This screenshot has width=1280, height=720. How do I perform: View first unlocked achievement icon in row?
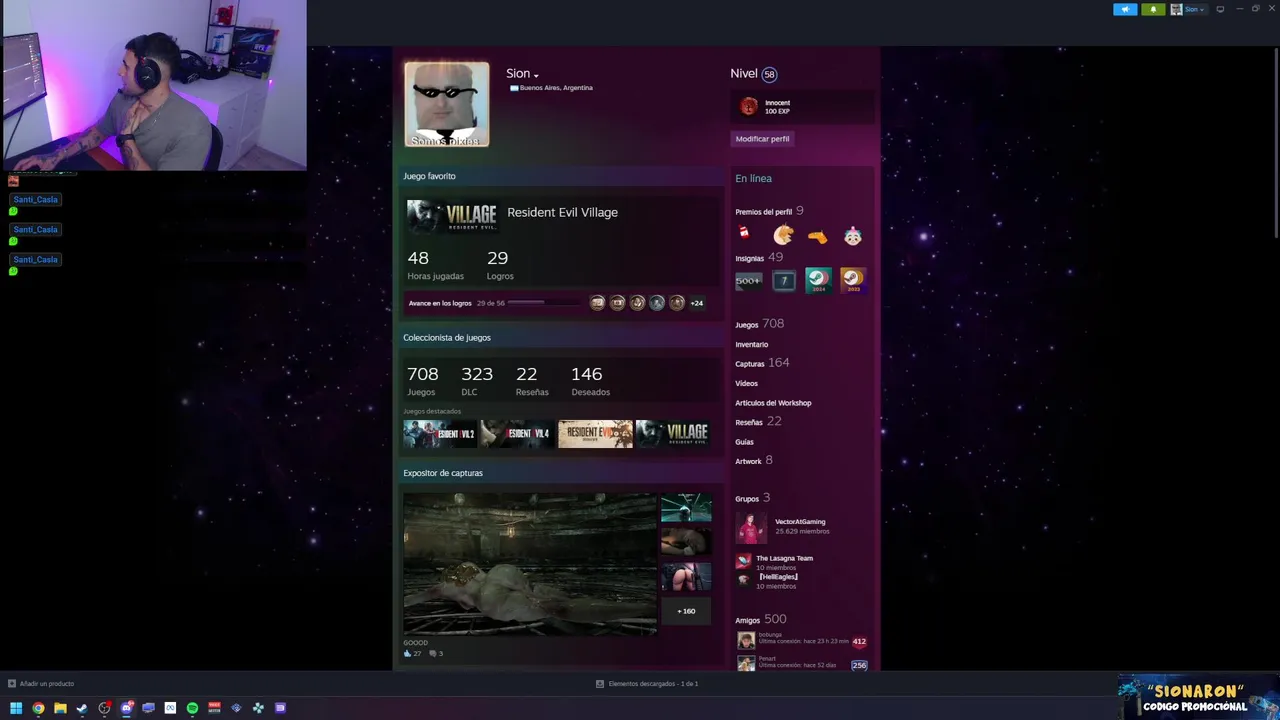tap(597, 303)
